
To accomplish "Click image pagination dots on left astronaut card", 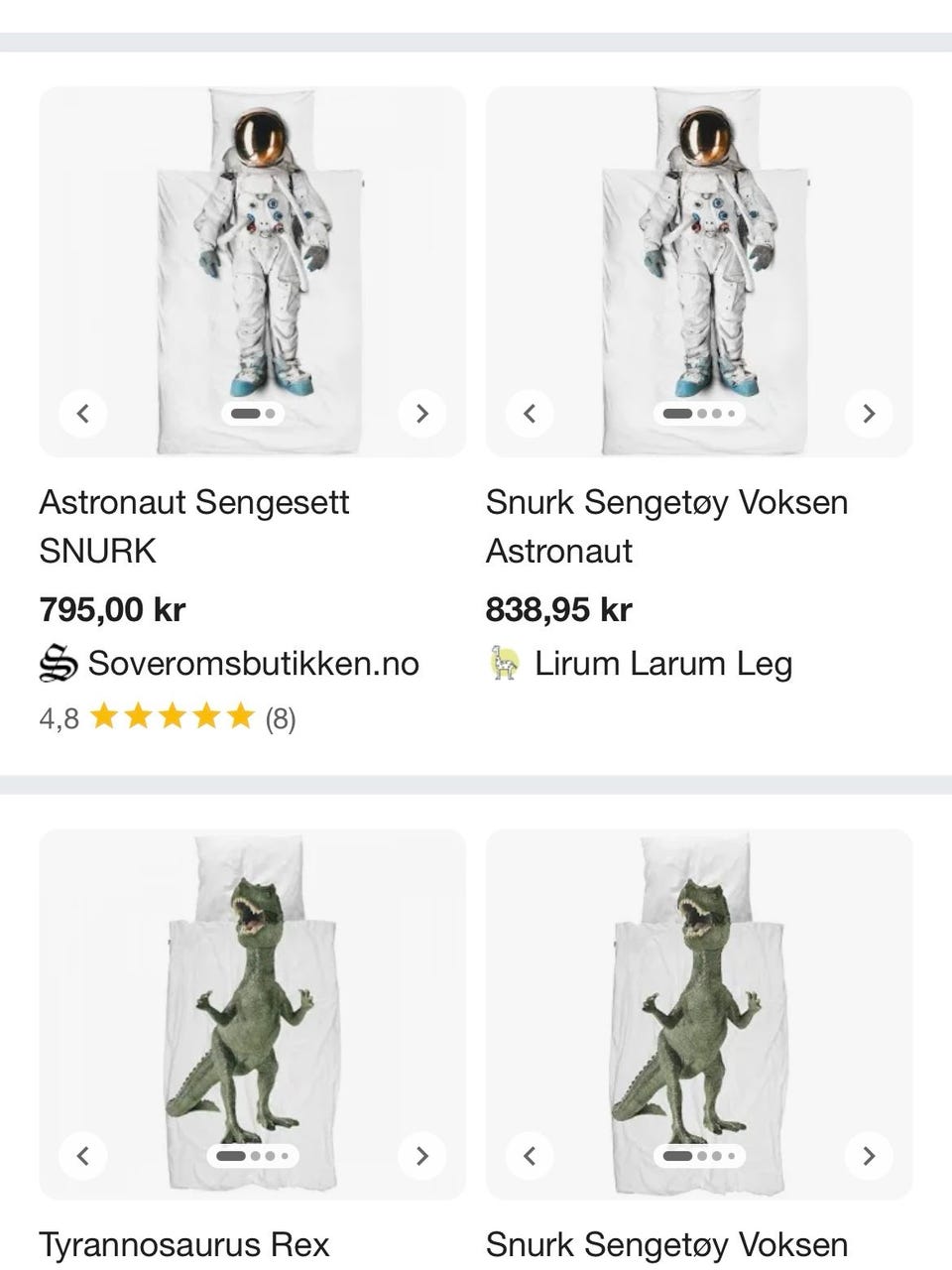I will [253, 413].
